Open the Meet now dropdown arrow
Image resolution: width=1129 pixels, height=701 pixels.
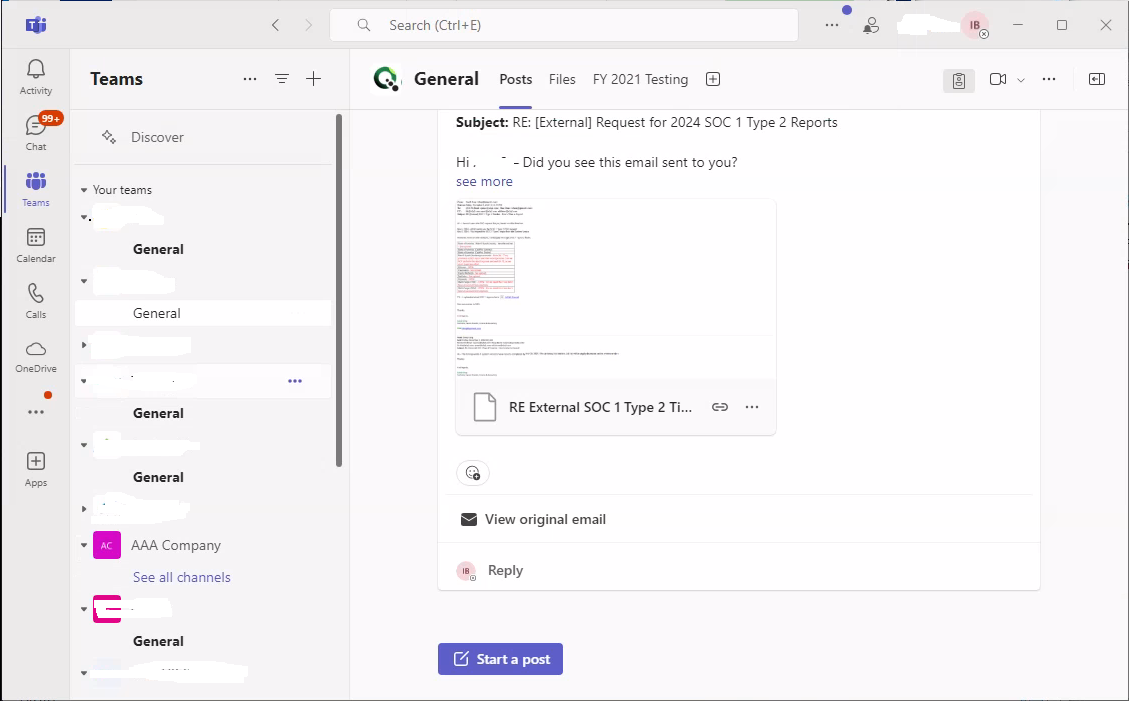(1021, 80)
